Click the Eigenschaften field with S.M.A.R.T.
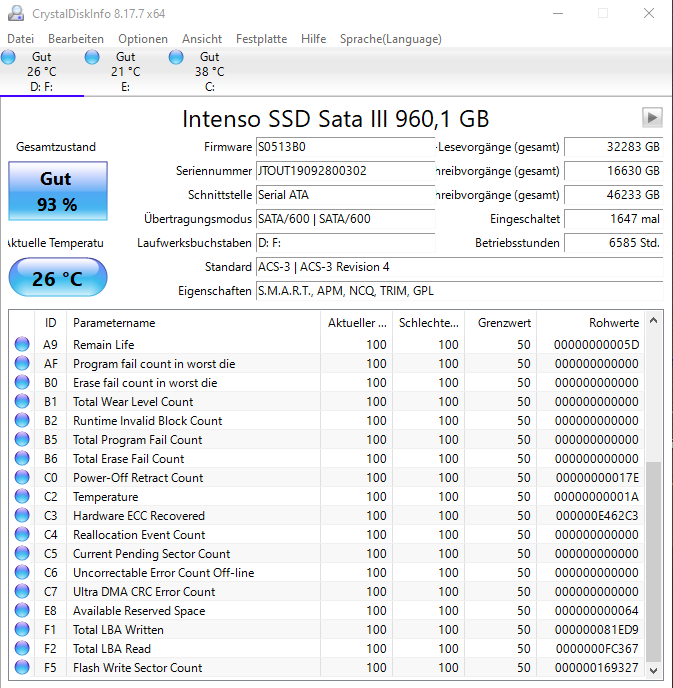Viewport: 673px width, 688px height. [459, 291]
